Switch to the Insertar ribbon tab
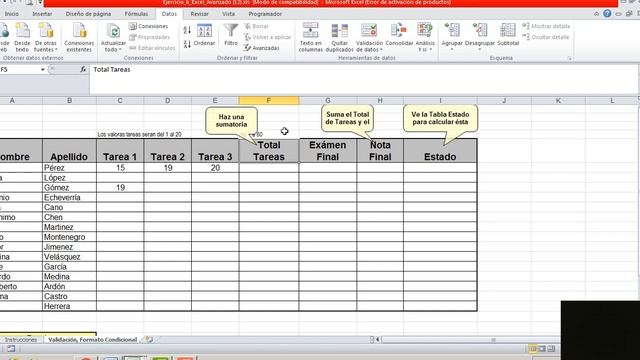The height and width of the screenshot is (360, 640). pyautogui.click(x=42, y=14)
